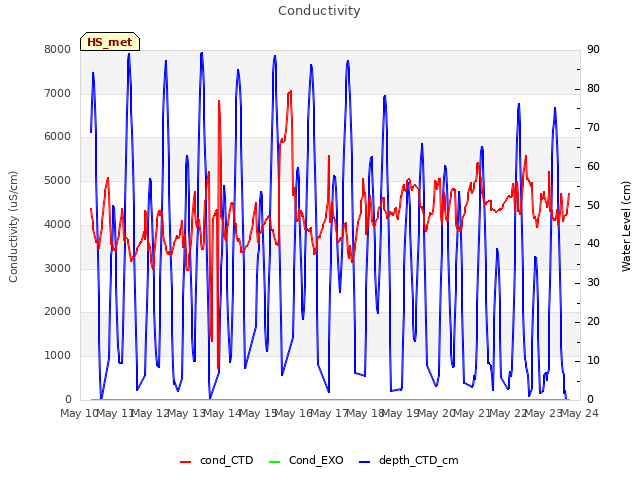Viewport: 640px width, 480px height.
Task: Click the 2000 left axis tick label
Action: (x=58, y=312)
